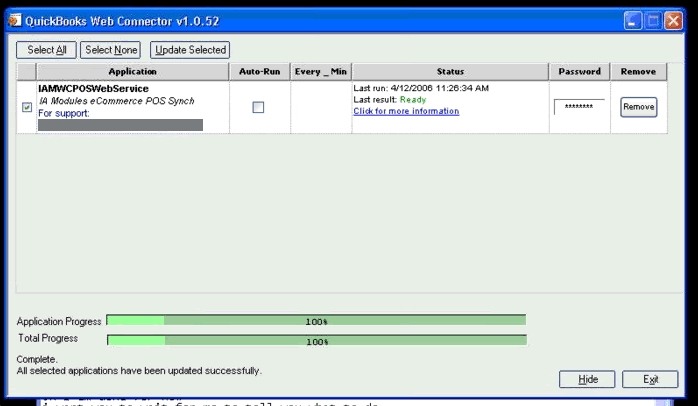The width and height of the screenshot is (698, 406).
Task: Click the 'Last run: 4/12/2006' status text
Action: [421, 88]
